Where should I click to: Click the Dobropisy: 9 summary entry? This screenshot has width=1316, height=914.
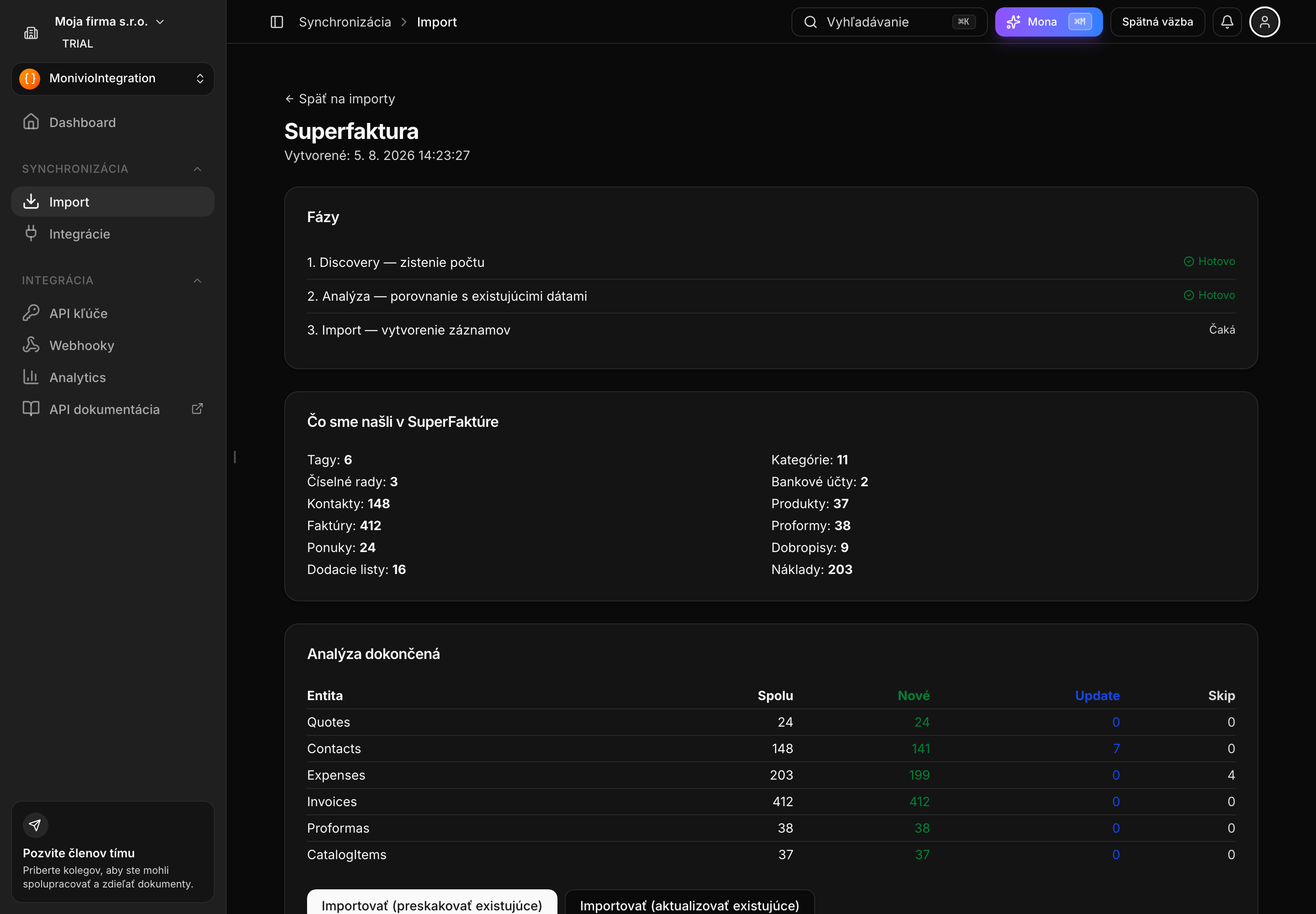click(810, 547)
